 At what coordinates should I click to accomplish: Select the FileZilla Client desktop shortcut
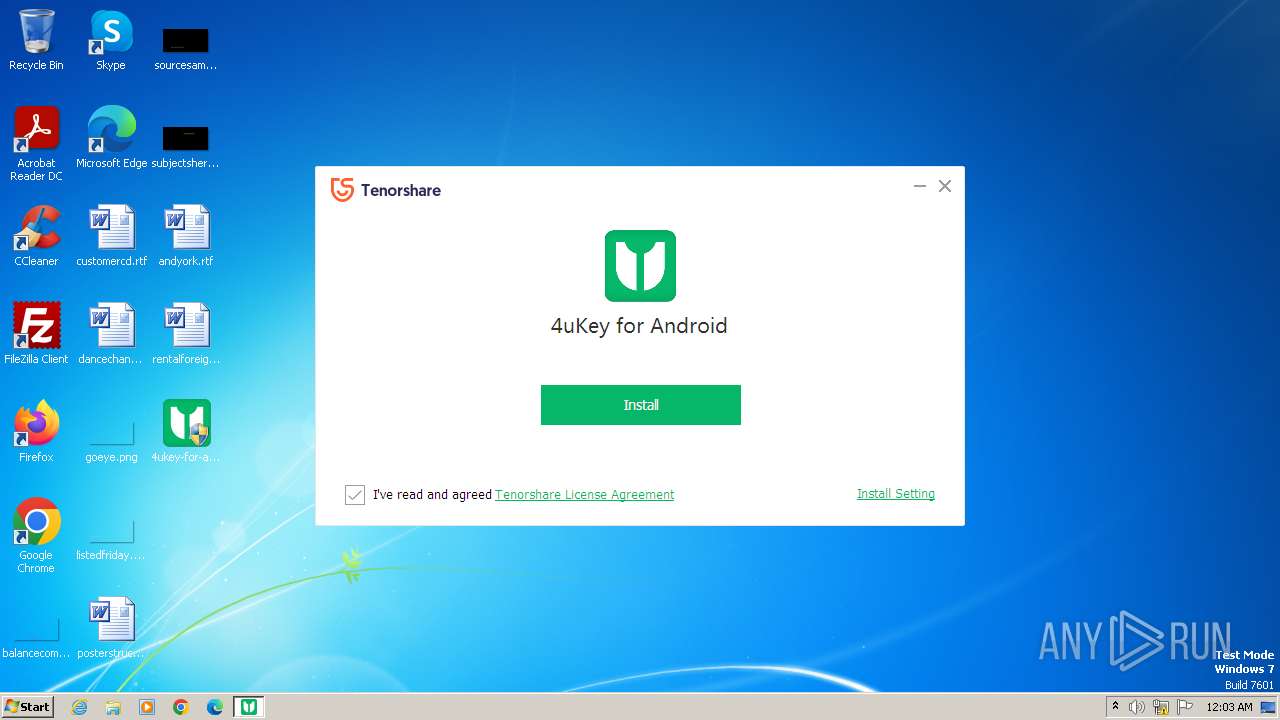pyautogui.click(x=36, y=334)
